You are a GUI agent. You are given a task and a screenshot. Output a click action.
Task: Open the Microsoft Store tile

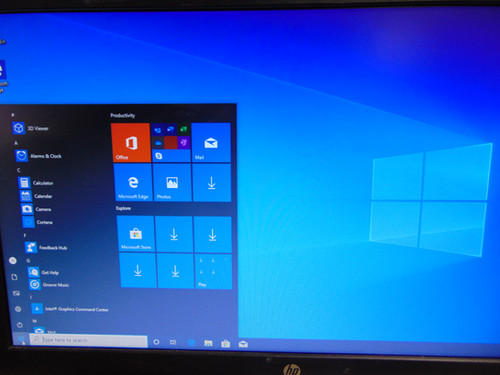click(x=136, y=234)
